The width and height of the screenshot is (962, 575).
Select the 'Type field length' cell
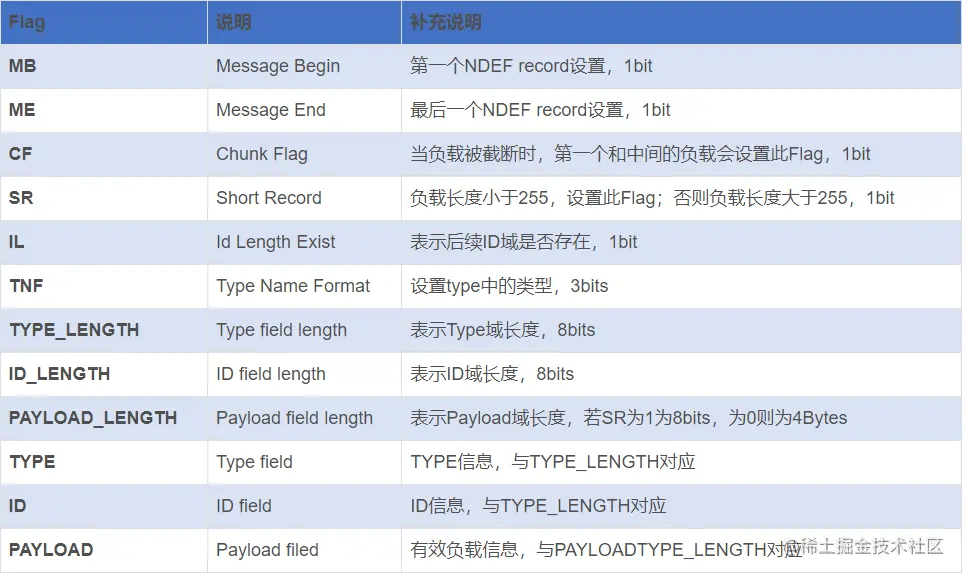[x=304, y=330]
